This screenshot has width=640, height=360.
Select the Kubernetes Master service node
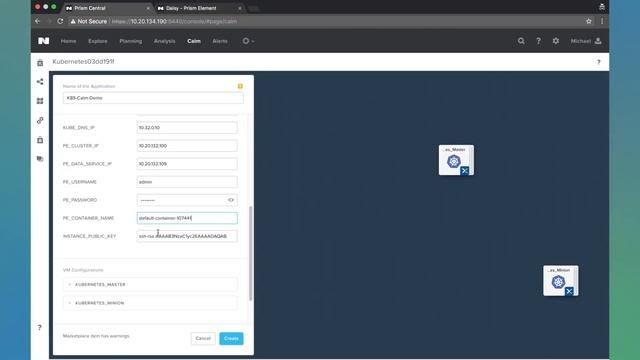(x=456, y=160)
